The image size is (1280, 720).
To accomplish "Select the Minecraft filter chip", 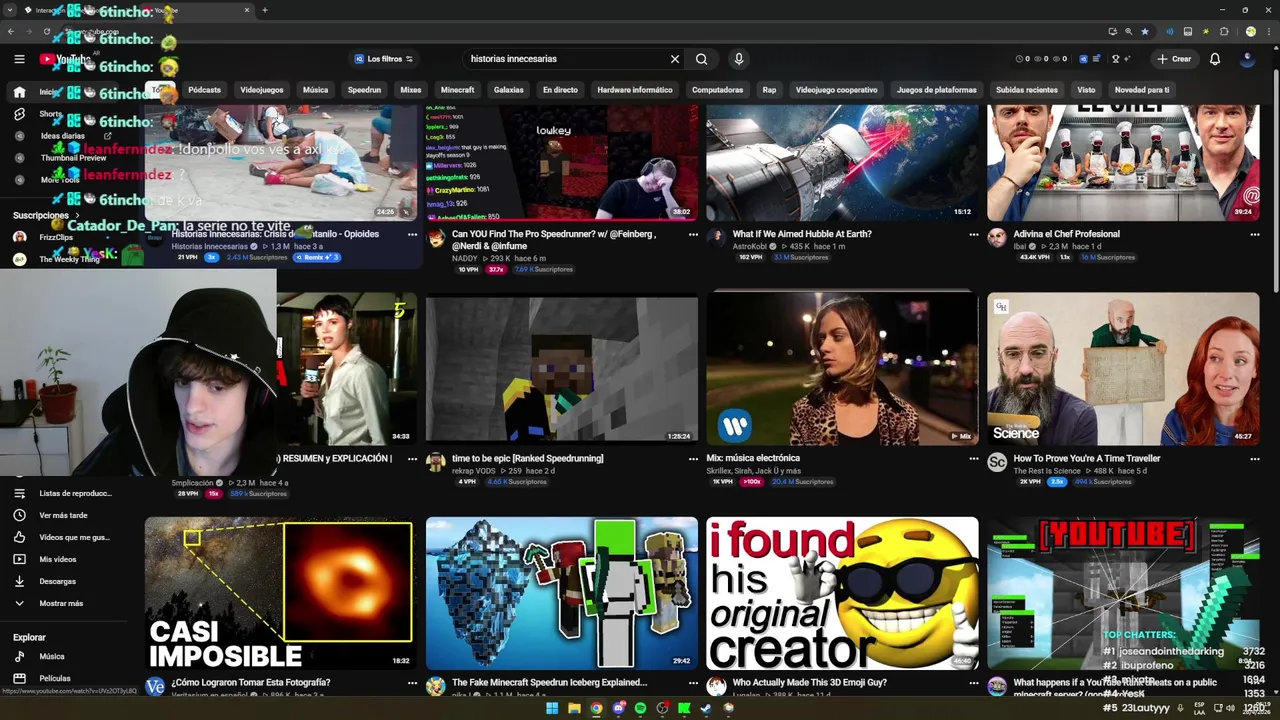I will click(458, 90).
